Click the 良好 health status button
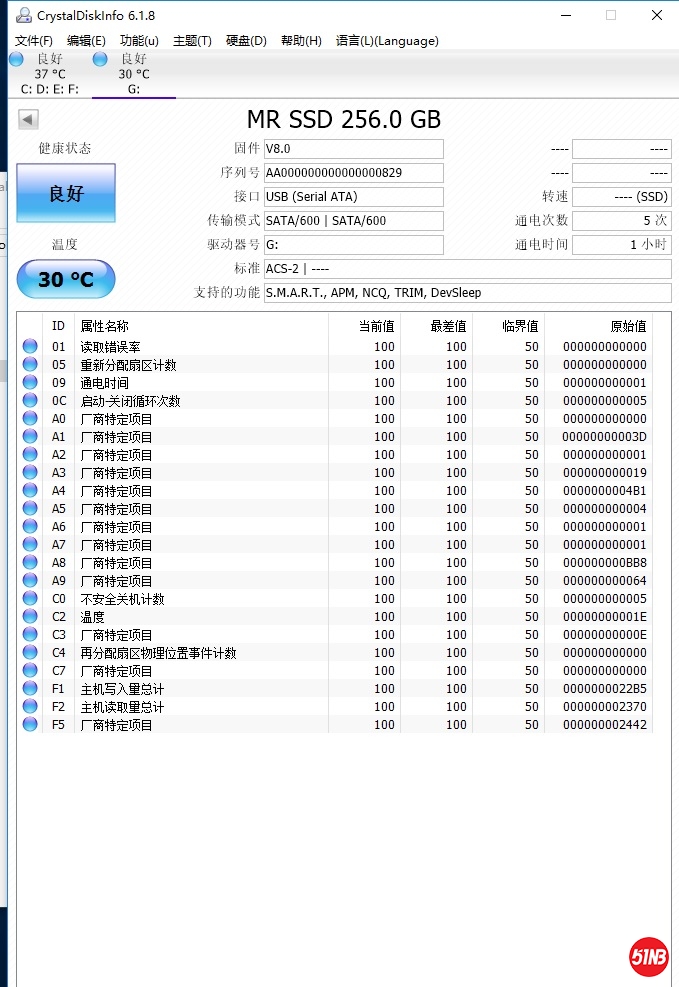The width and height of the screenshot is (679, 987). [66, 194]
